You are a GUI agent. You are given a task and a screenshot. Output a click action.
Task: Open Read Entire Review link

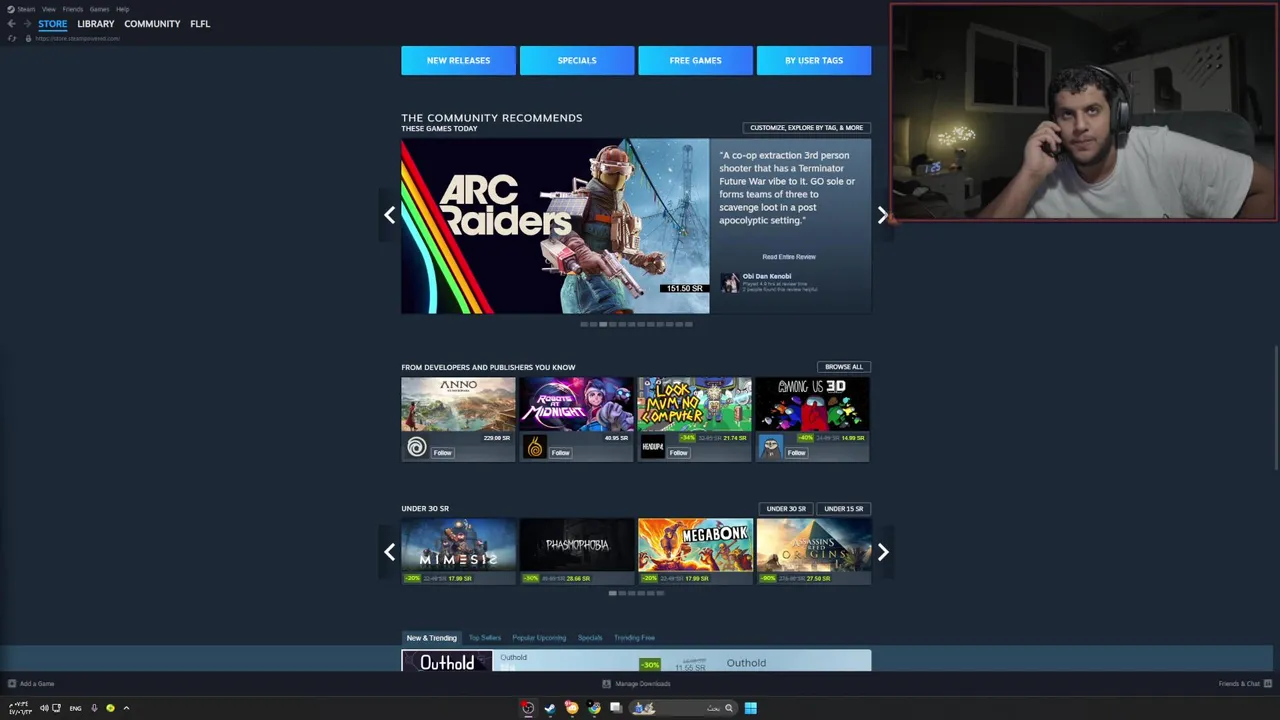pyautogui.click(x=789, y=257)
